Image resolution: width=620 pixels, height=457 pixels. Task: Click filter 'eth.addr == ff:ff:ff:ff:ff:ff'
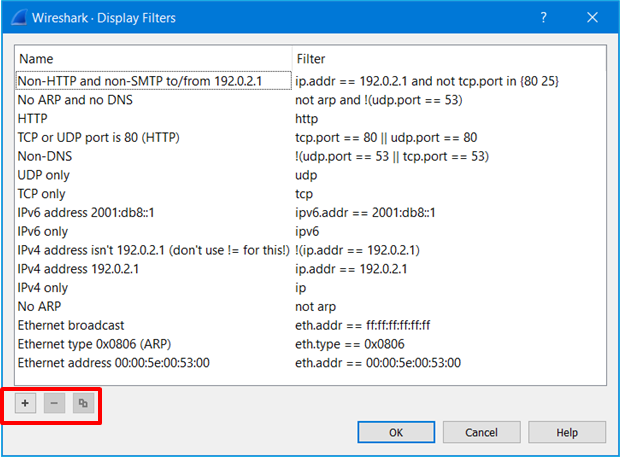(x=363, y=325)
